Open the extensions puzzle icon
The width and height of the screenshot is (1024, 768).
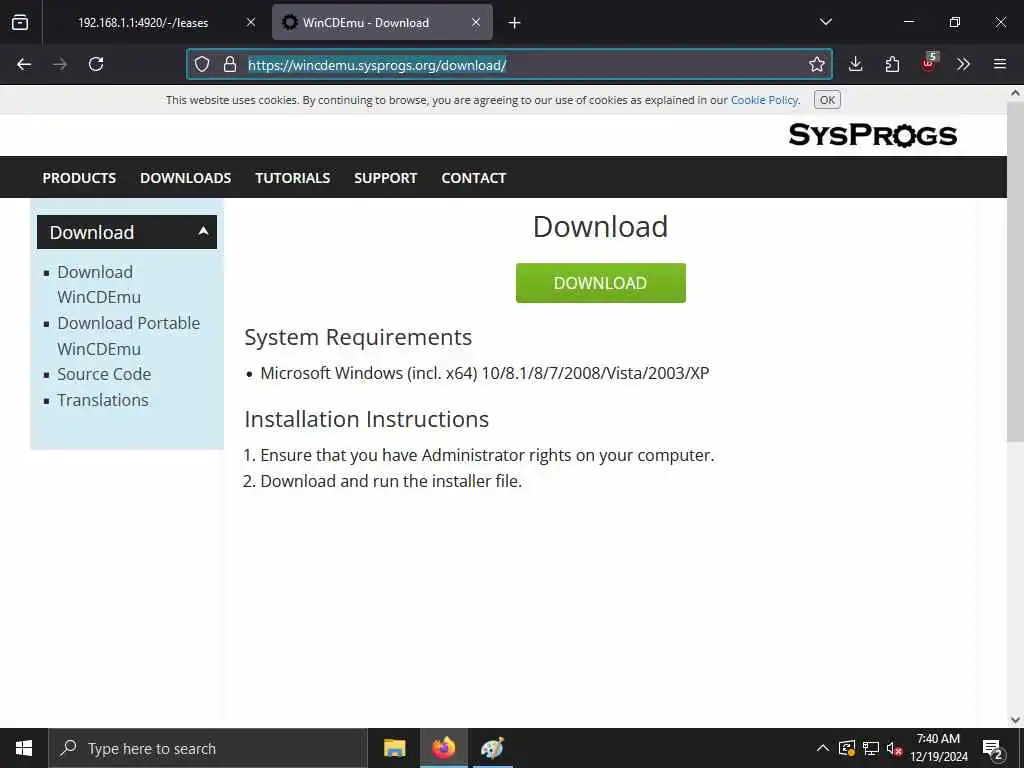[892, 64]
